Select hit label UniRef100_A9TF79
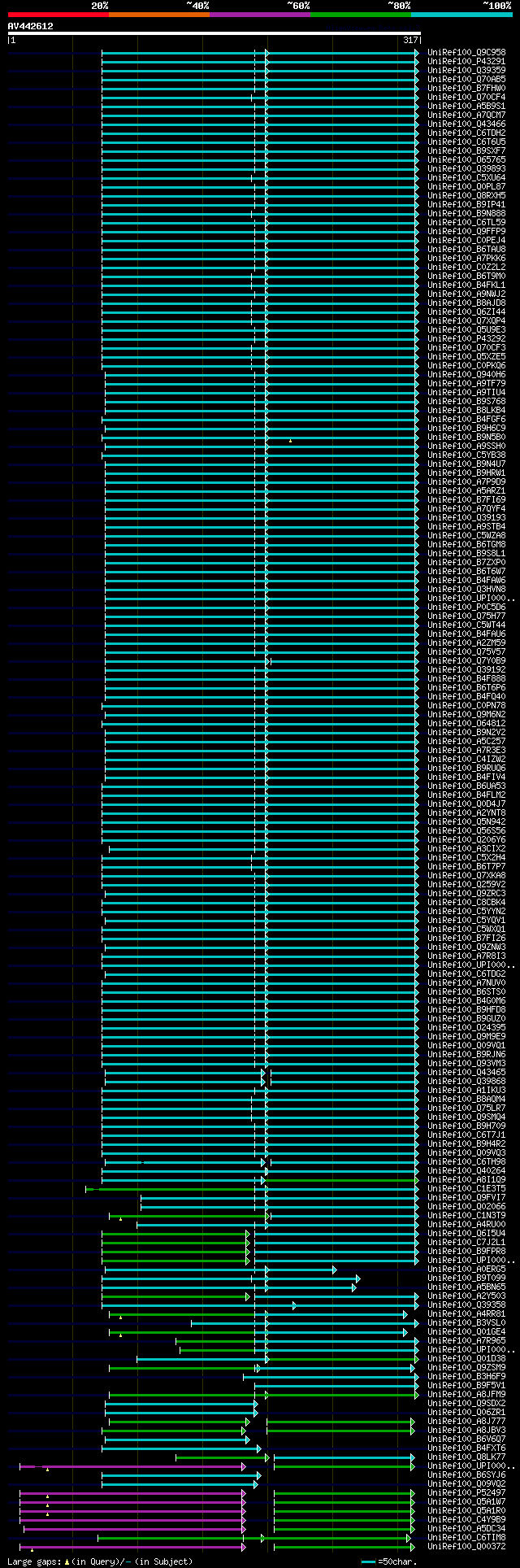Screen dimensions: 520x1568 click(466, 383)
